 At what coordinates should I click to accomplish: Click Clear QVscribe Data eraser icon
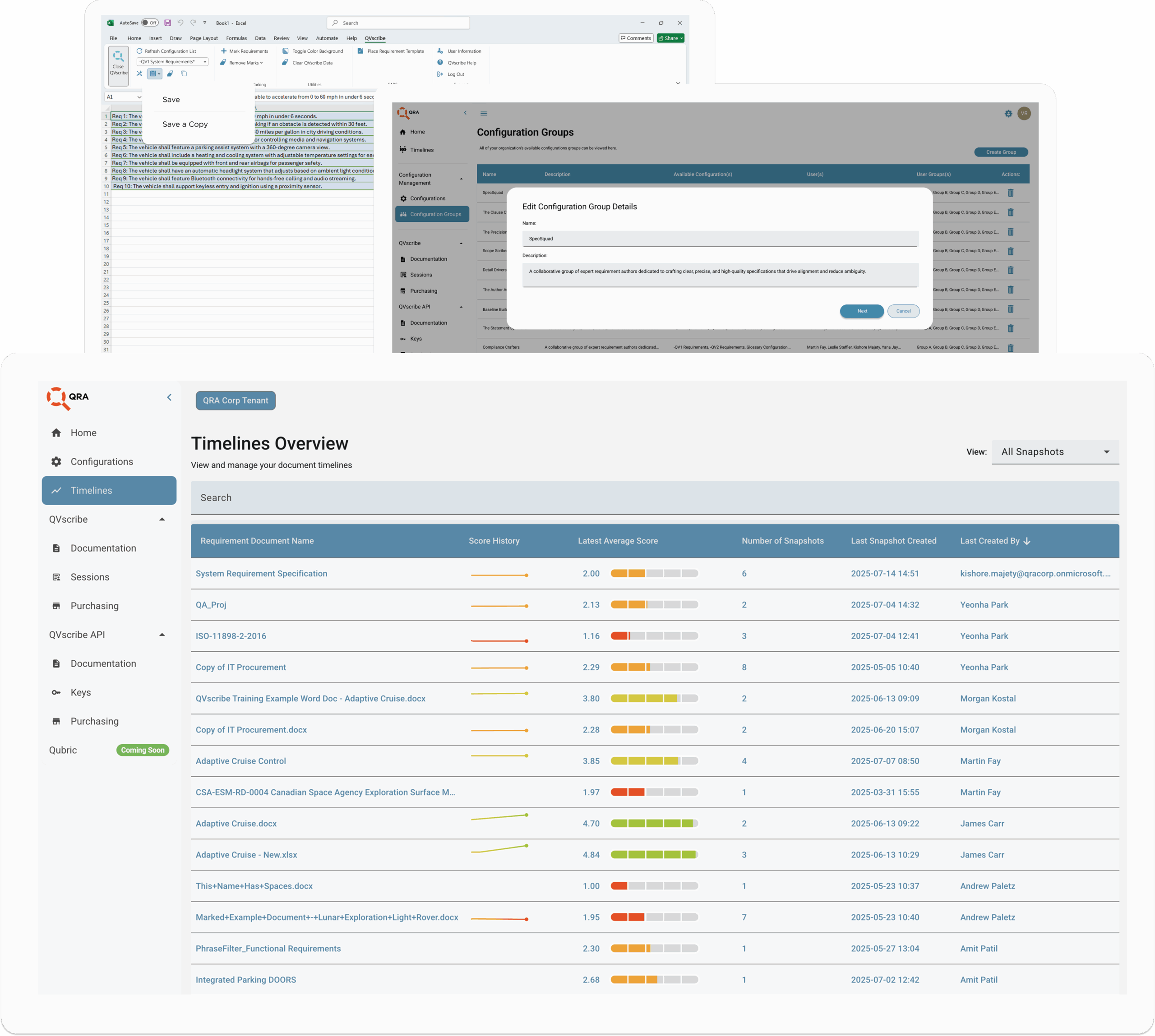(x=285, y=63)
